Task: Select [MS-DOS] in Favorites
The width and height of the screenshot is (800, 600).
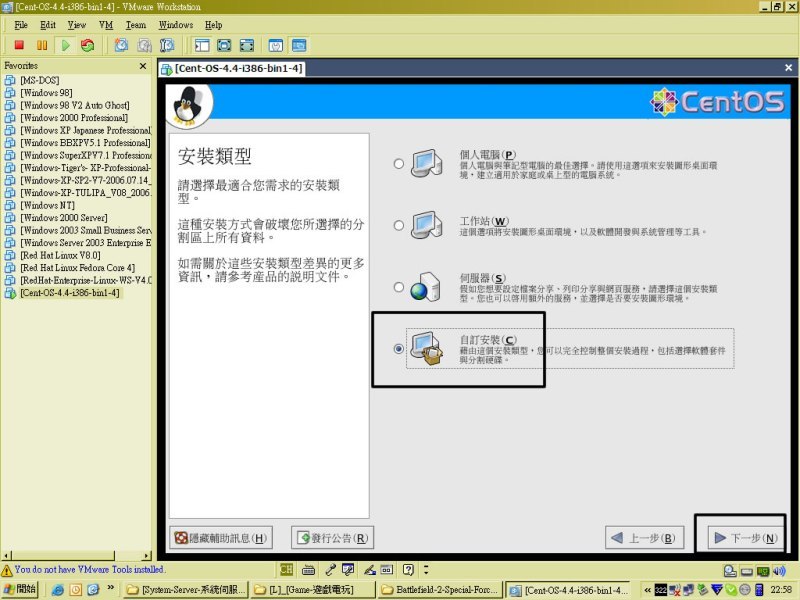Action: click(40, 80)
